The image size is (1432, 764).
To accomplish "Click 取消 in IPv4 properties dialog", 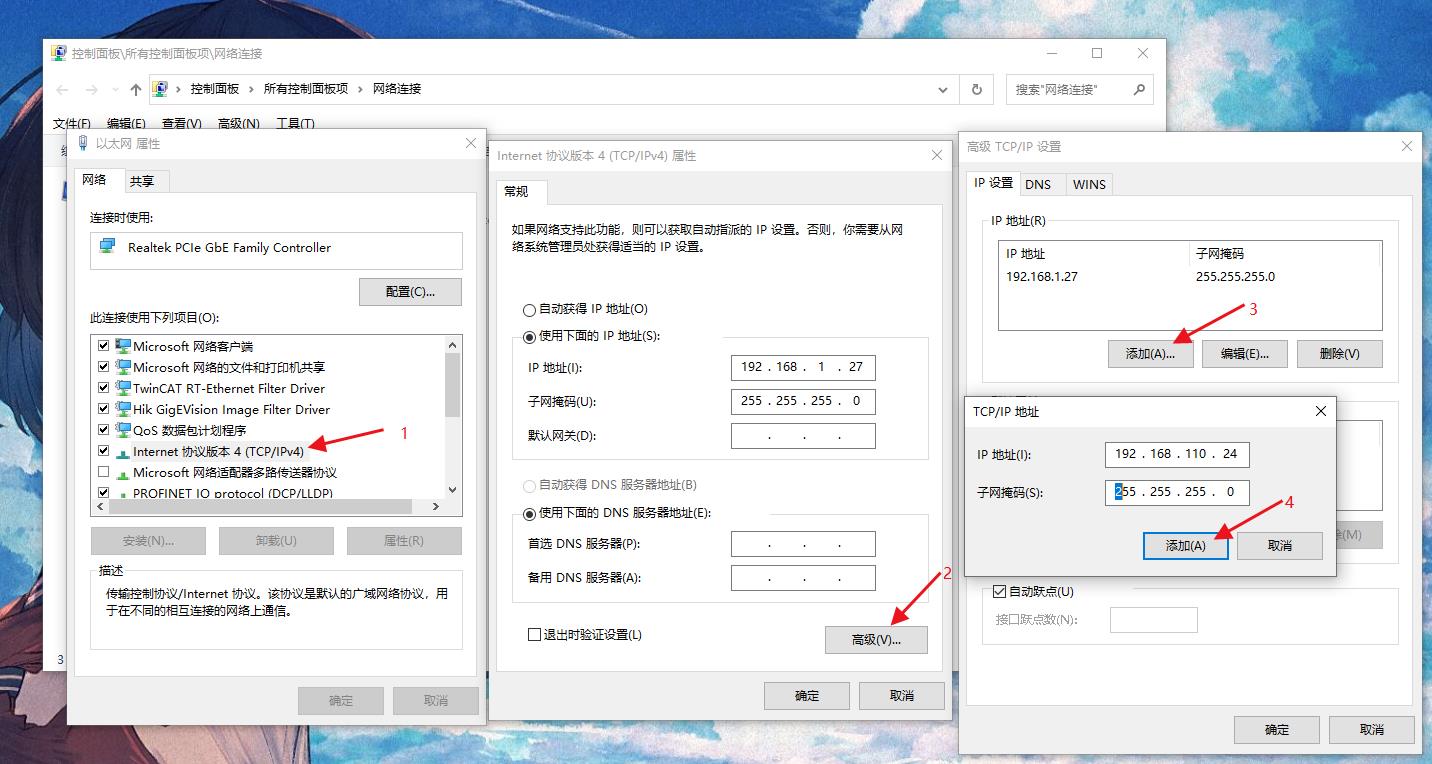I will 902,696.
